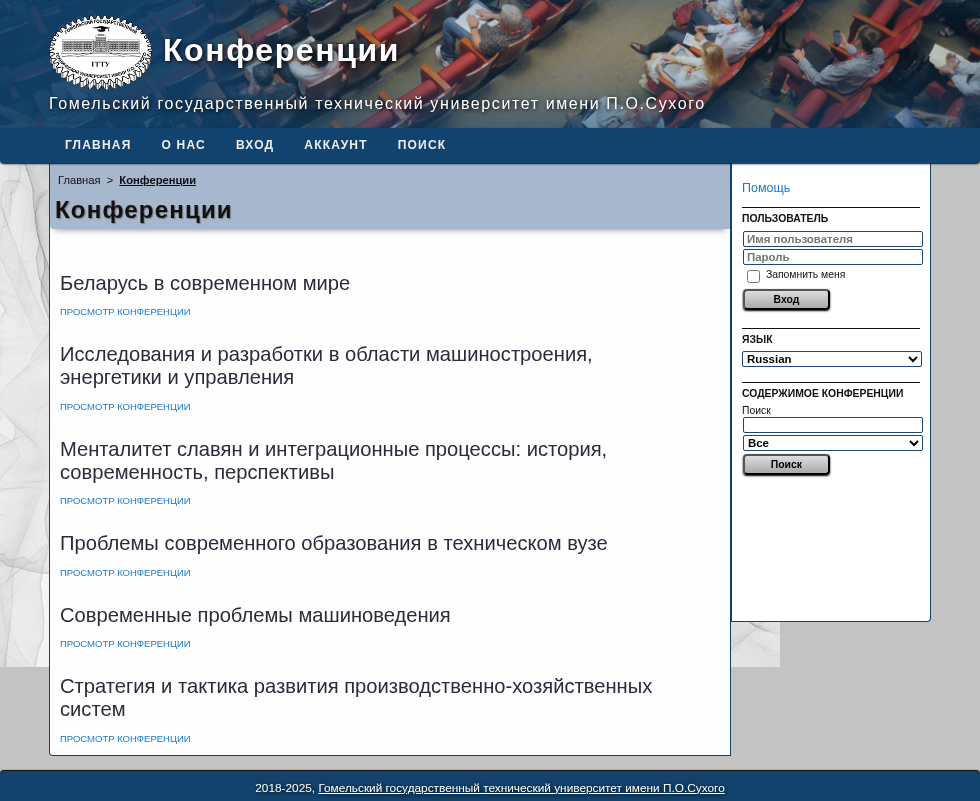View conference under Беларусь в современном мире
980x801 pixels.
click(125, 312)
